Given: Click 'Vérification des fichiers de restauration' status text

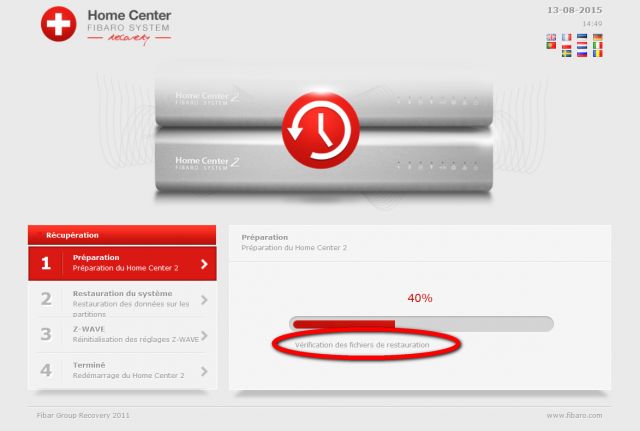Looking at the screenshot, I should click(362, 345).
